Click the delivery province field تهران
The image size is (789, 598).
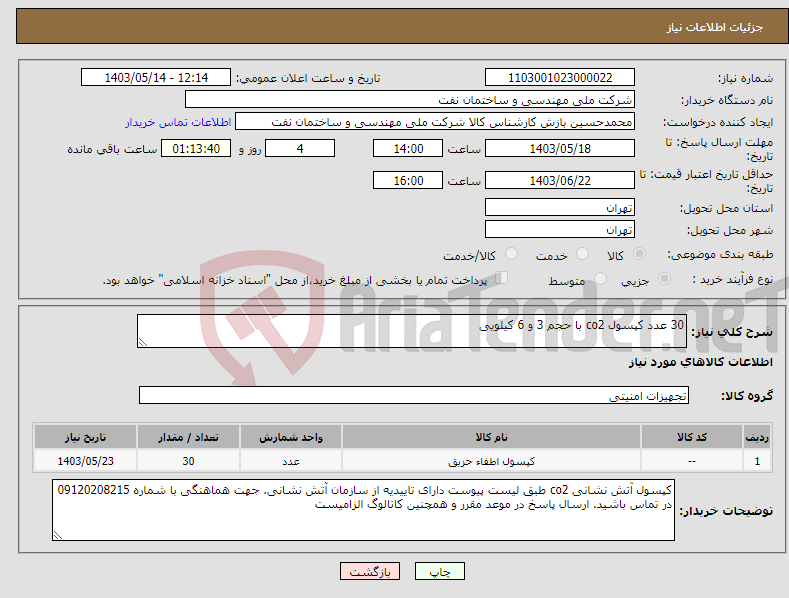[560, 207]
